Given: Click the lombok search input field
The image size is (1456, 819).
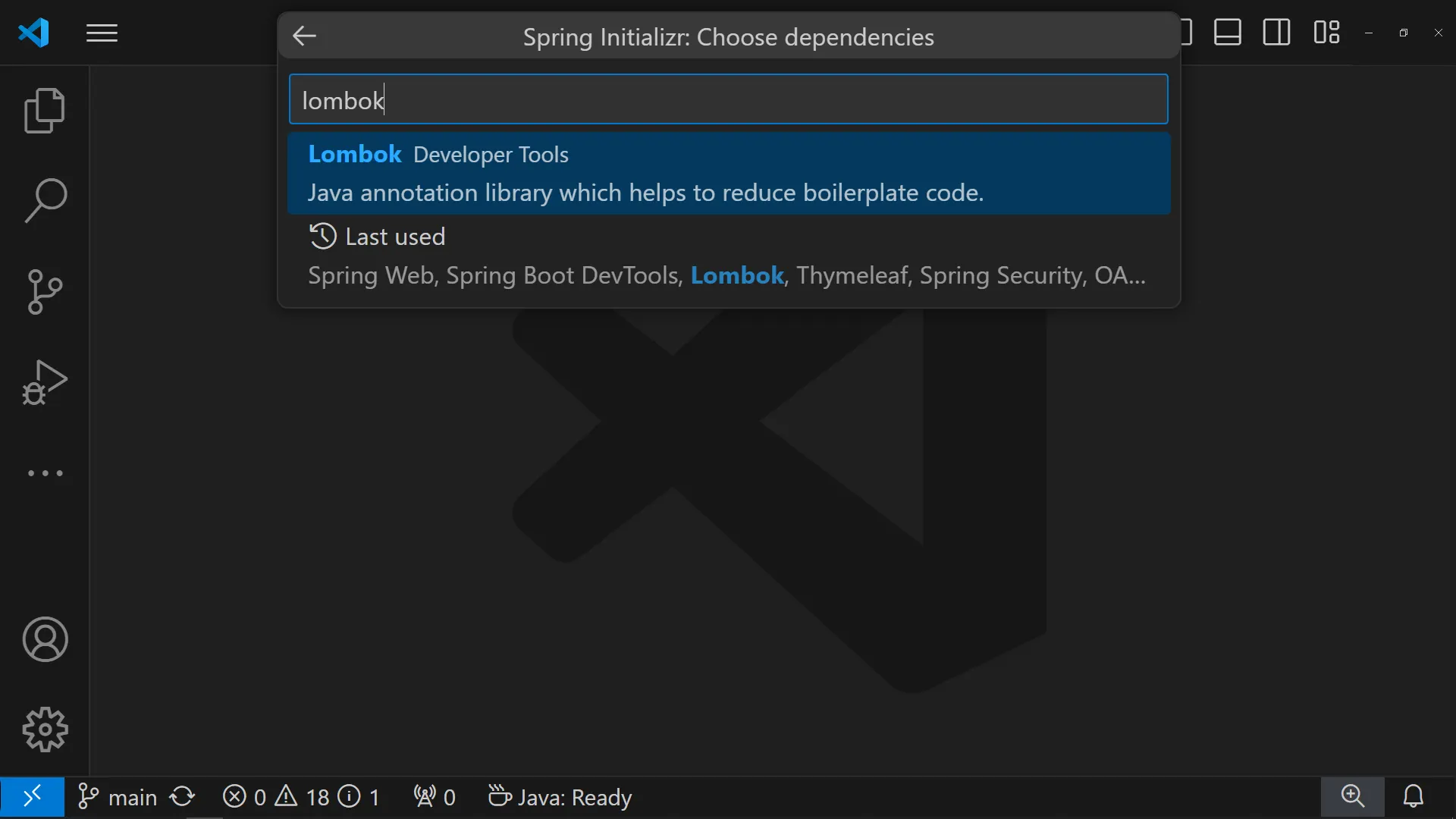Looking at the screenshot, I should pos(728,99).
